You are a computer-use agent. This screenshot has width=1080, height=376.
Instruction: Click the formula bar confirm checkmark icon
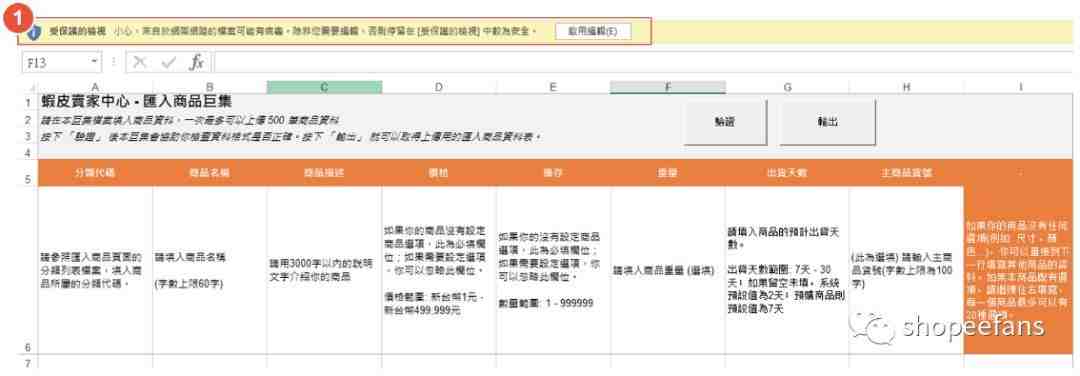pos(168,63)
